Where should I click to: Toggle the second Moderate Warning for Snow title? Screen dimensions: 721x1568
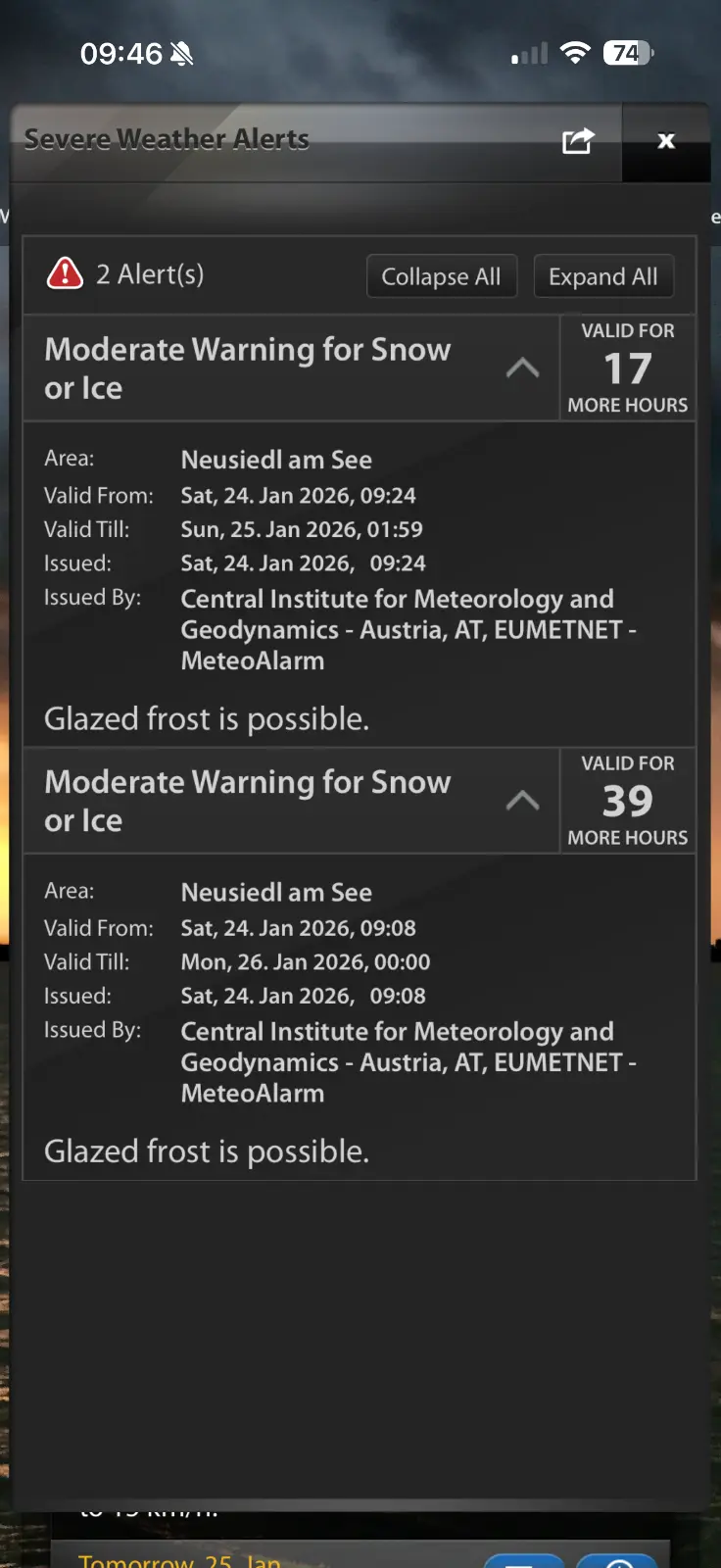click(x=248, y=801)
